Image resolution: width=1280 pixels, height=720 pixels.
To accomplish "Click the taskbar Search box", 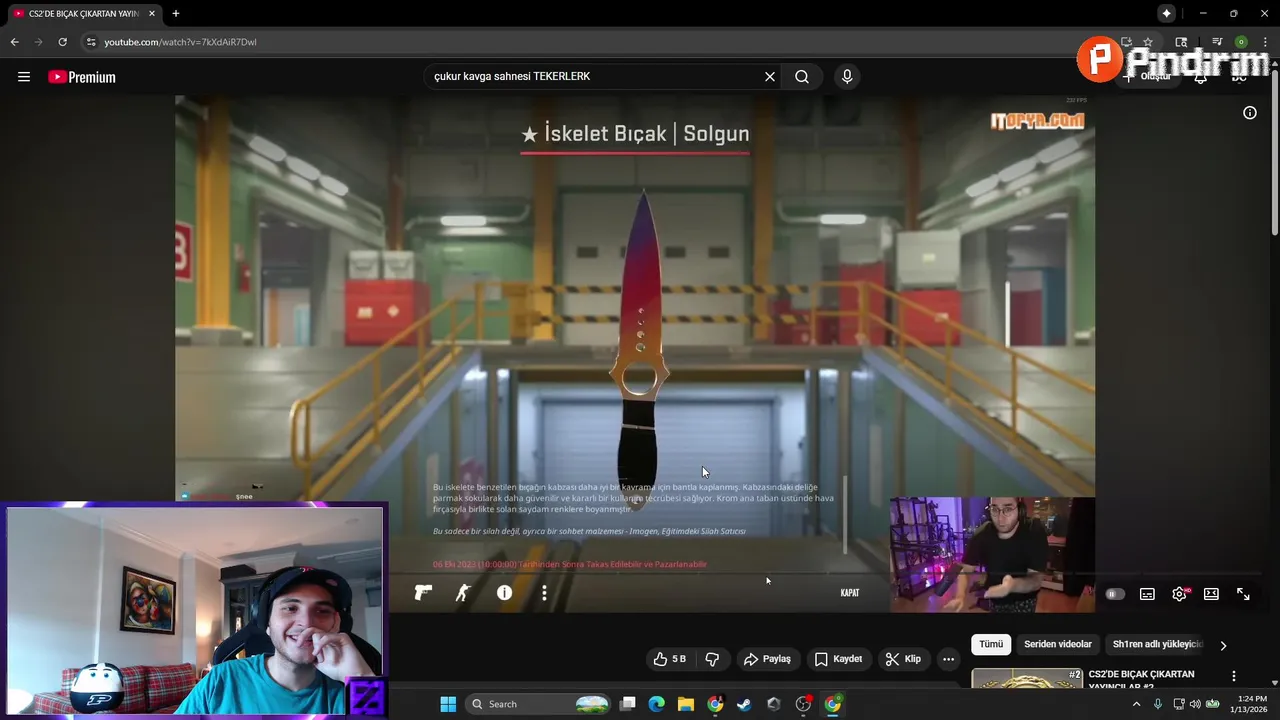I will tap(539, 704).
